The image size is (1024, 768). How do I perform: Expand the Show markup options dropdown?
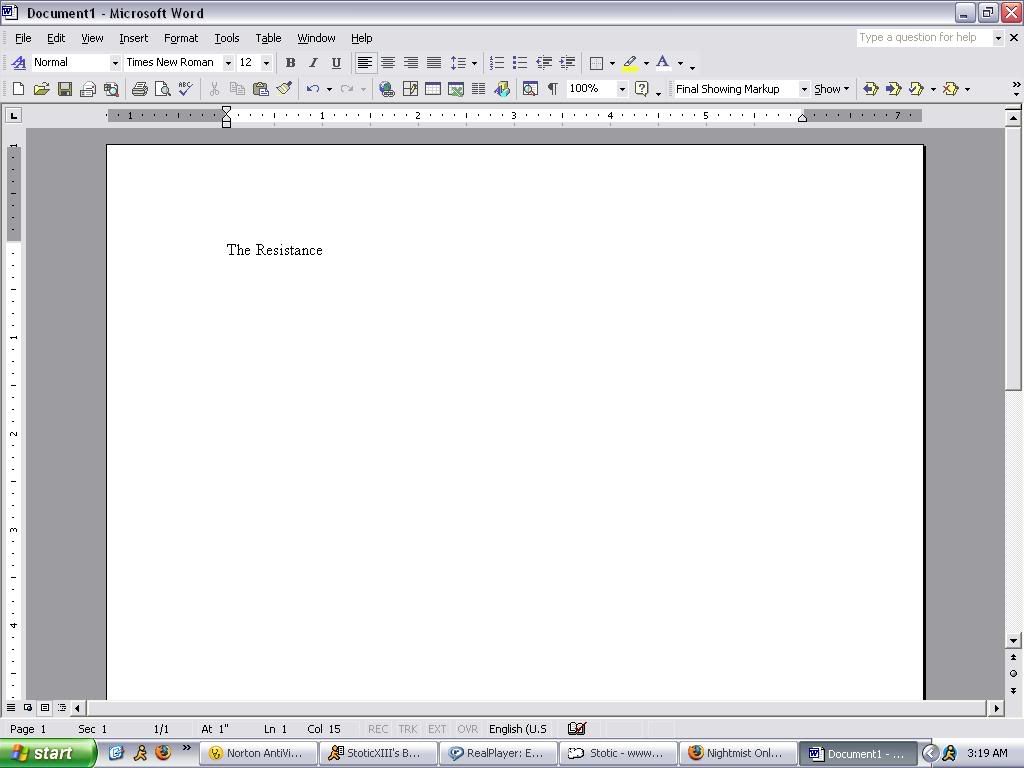coord(831,89)
